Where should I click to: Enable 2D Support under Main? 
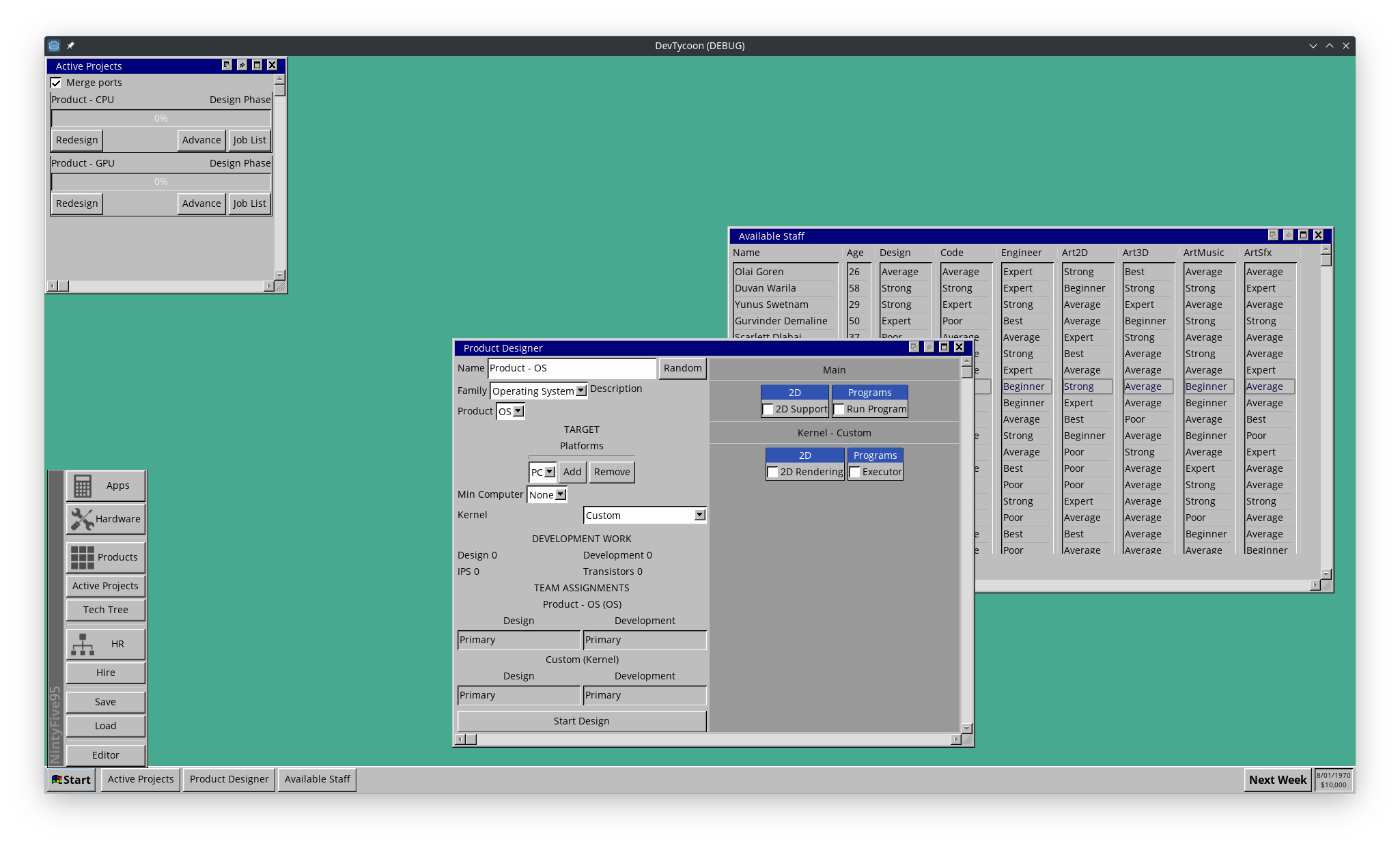[x=768, y=409]
